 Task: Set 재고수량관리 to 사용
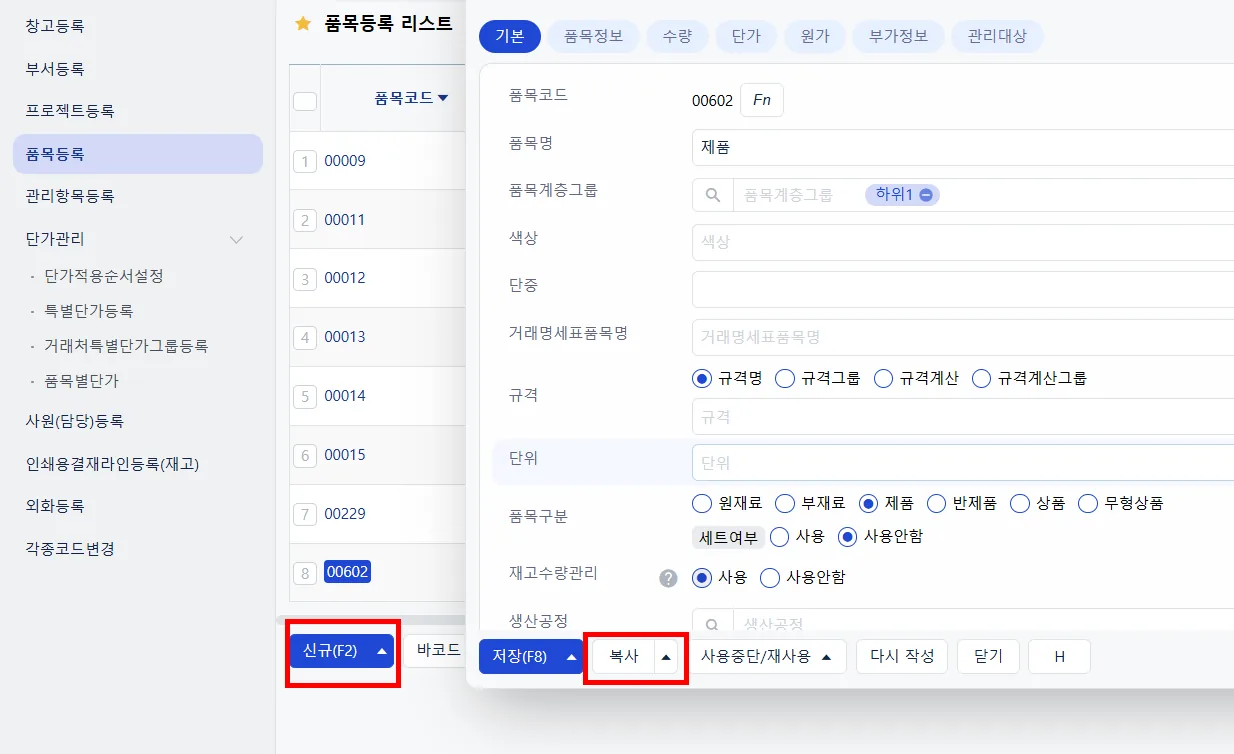point(701,578)
